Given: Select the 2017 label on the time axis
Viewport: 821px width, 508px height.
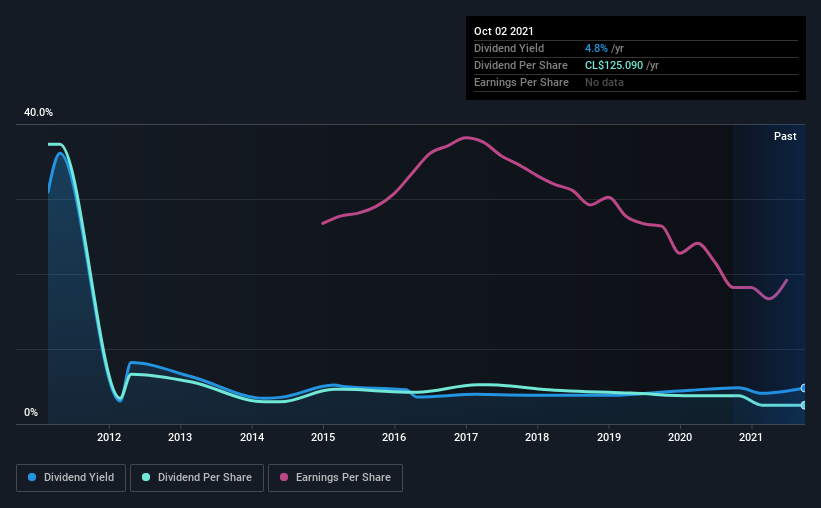Looking at the screenshot, I should click(x=466, y=437).
